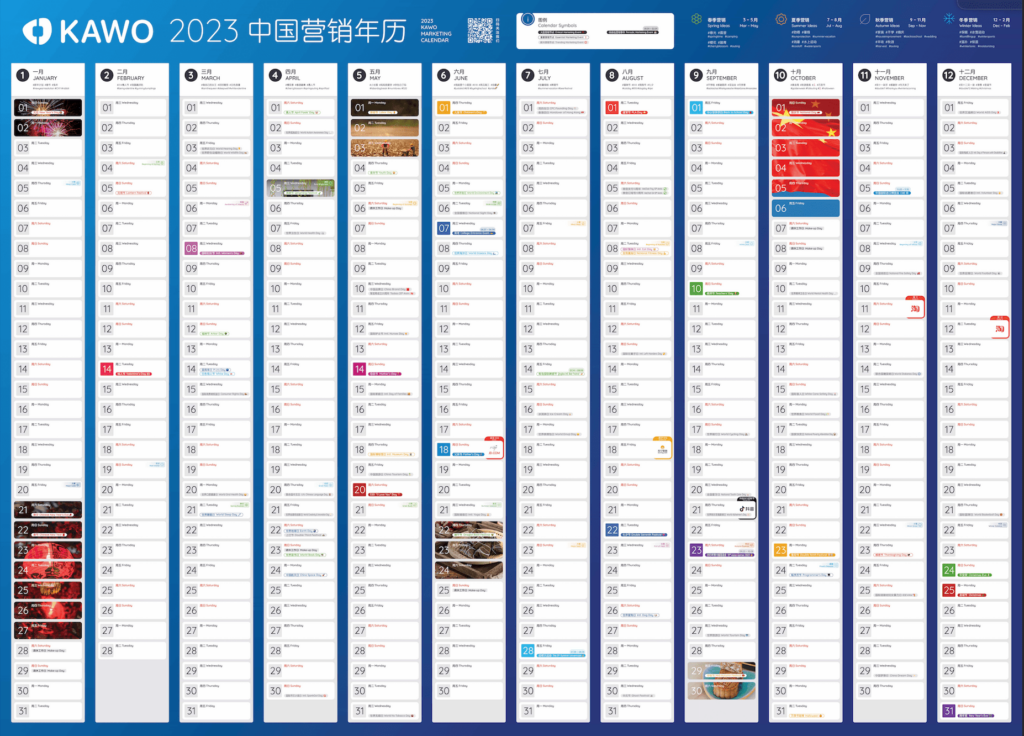Select April 30 date cell
The image size is (1024, 736).
[x=300, y=690]
